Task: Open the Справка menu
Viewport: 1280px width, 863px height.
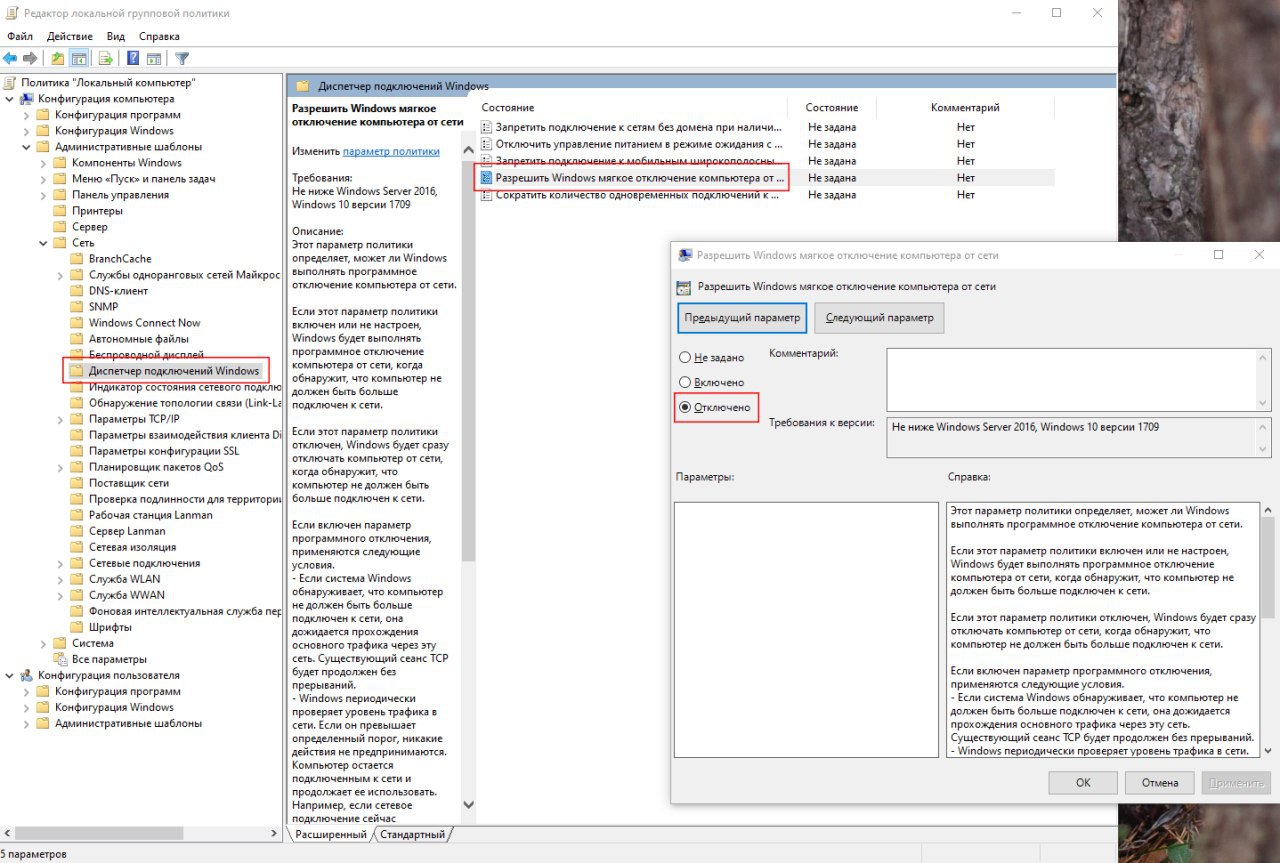Action: [x=160, y=36]
